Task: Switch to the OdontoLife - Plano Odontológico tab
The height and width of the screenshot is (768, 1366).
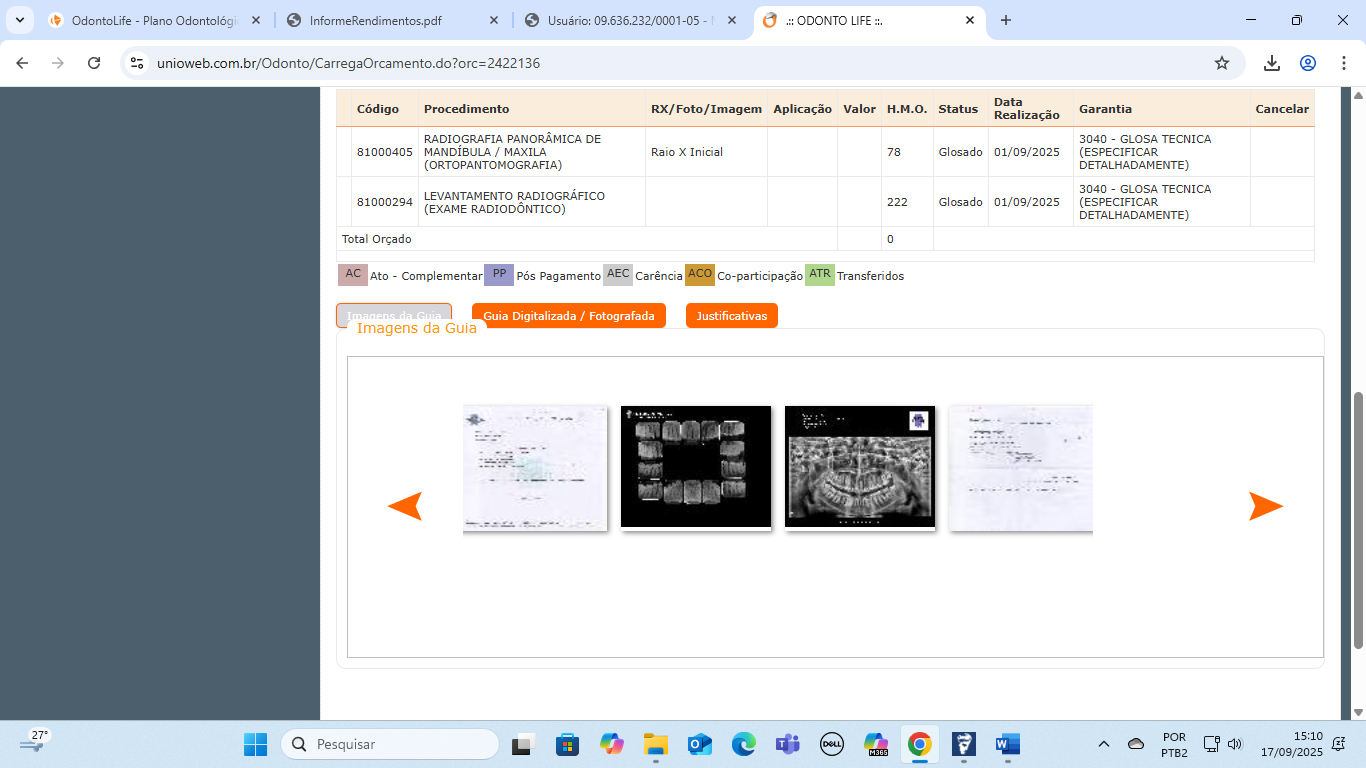Action: pos(154,20)
